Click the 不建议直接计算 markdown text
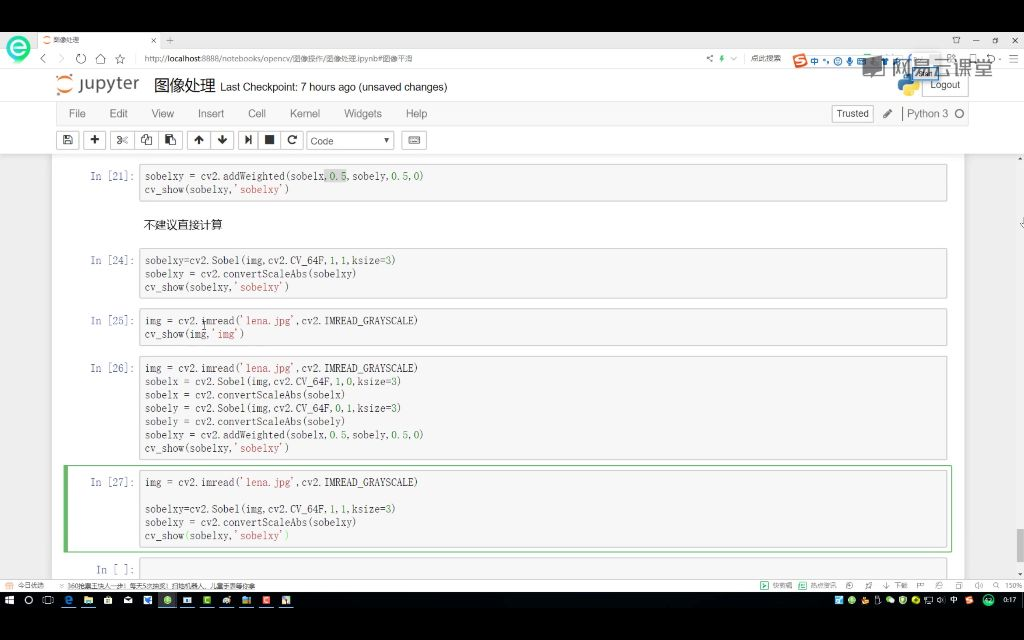Viewport: 1024px width, 640px height. click(x=183, y=225)
